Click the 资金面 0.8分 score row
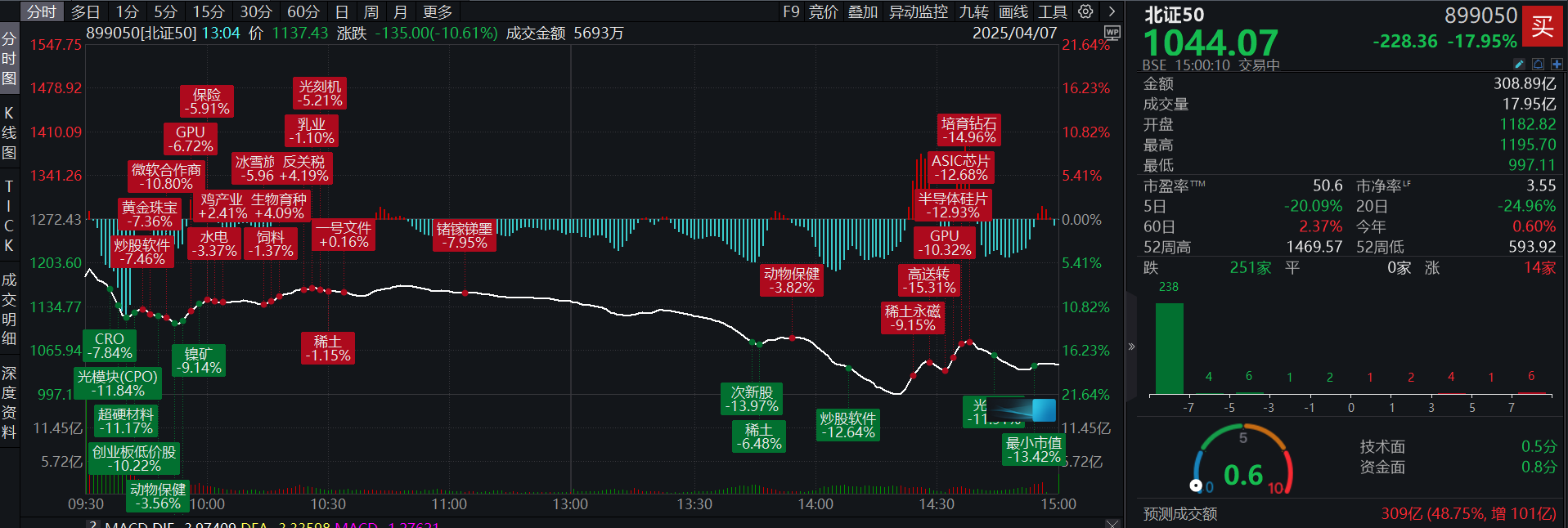This screenshot has height=528, width=1568. pos(1458,467)
